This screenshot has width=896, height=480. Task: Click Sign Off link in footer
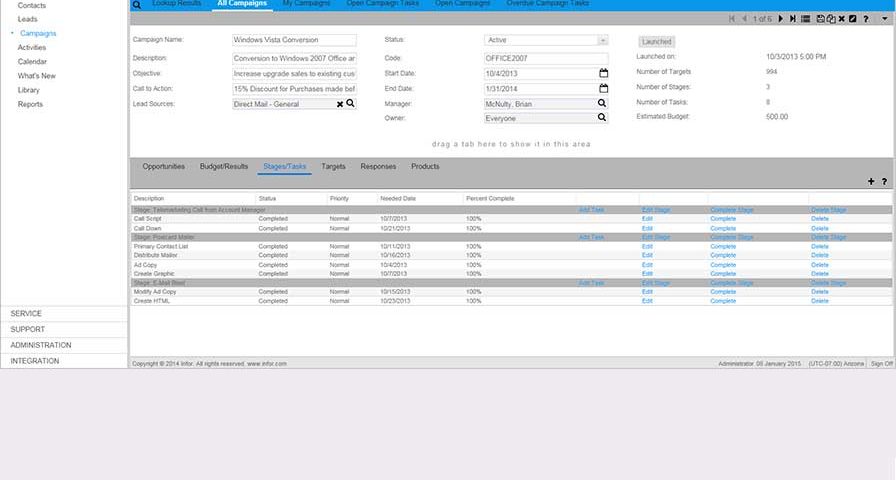click(x=881, y=364)
